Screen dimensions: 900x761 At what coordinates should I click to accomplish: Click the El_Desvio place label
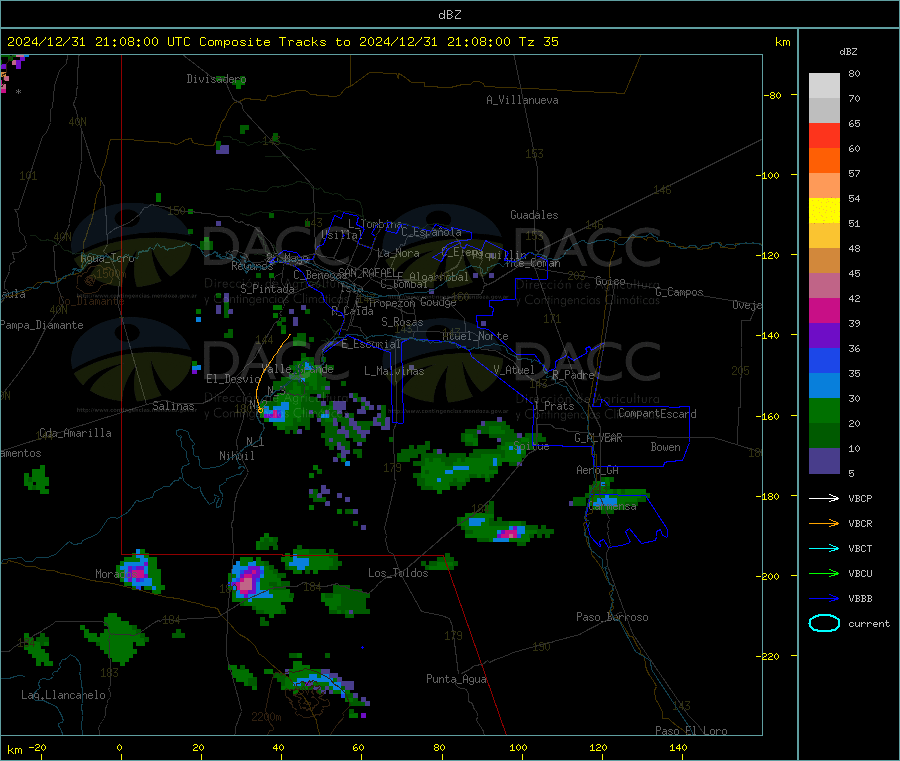[x=234, y=379]
